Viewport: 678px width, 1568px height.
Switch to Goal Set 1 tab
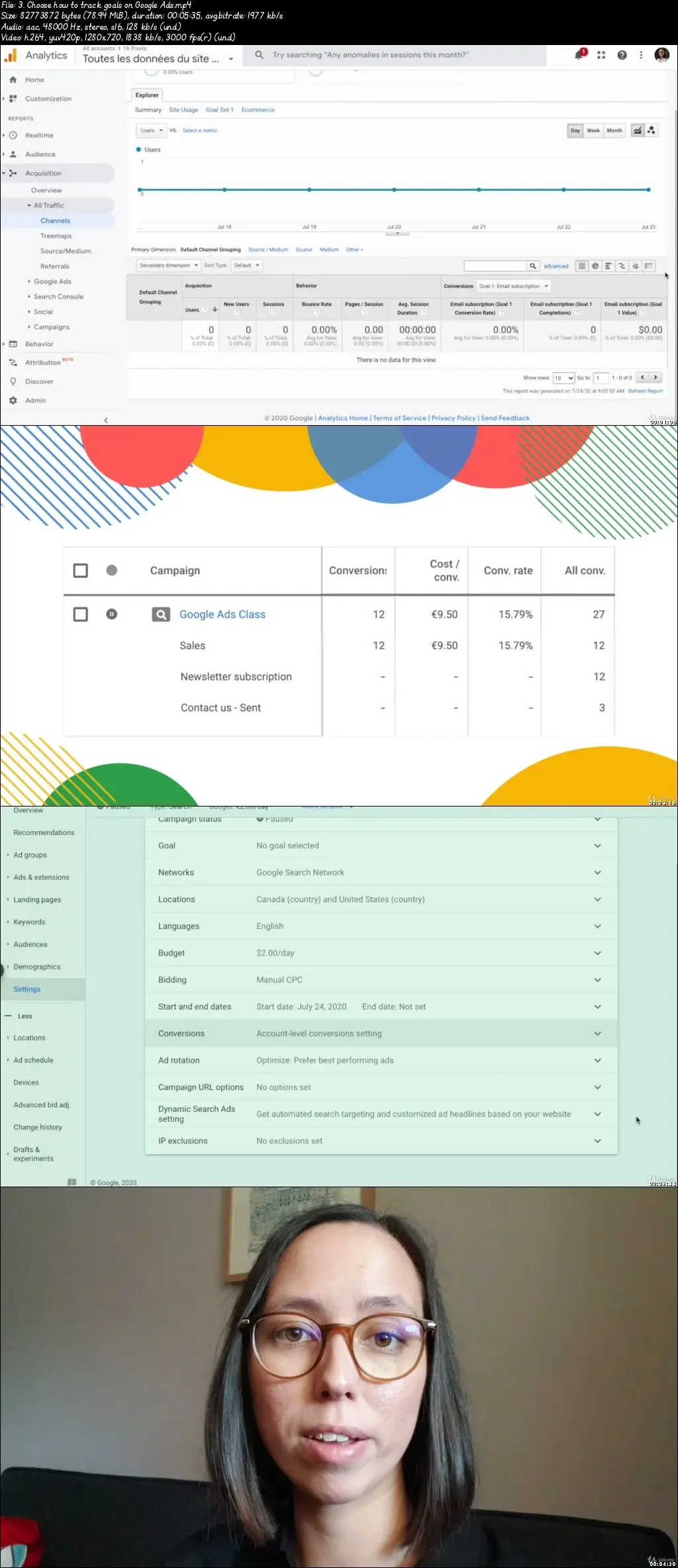pyautogui.click(x=220, y=110)
